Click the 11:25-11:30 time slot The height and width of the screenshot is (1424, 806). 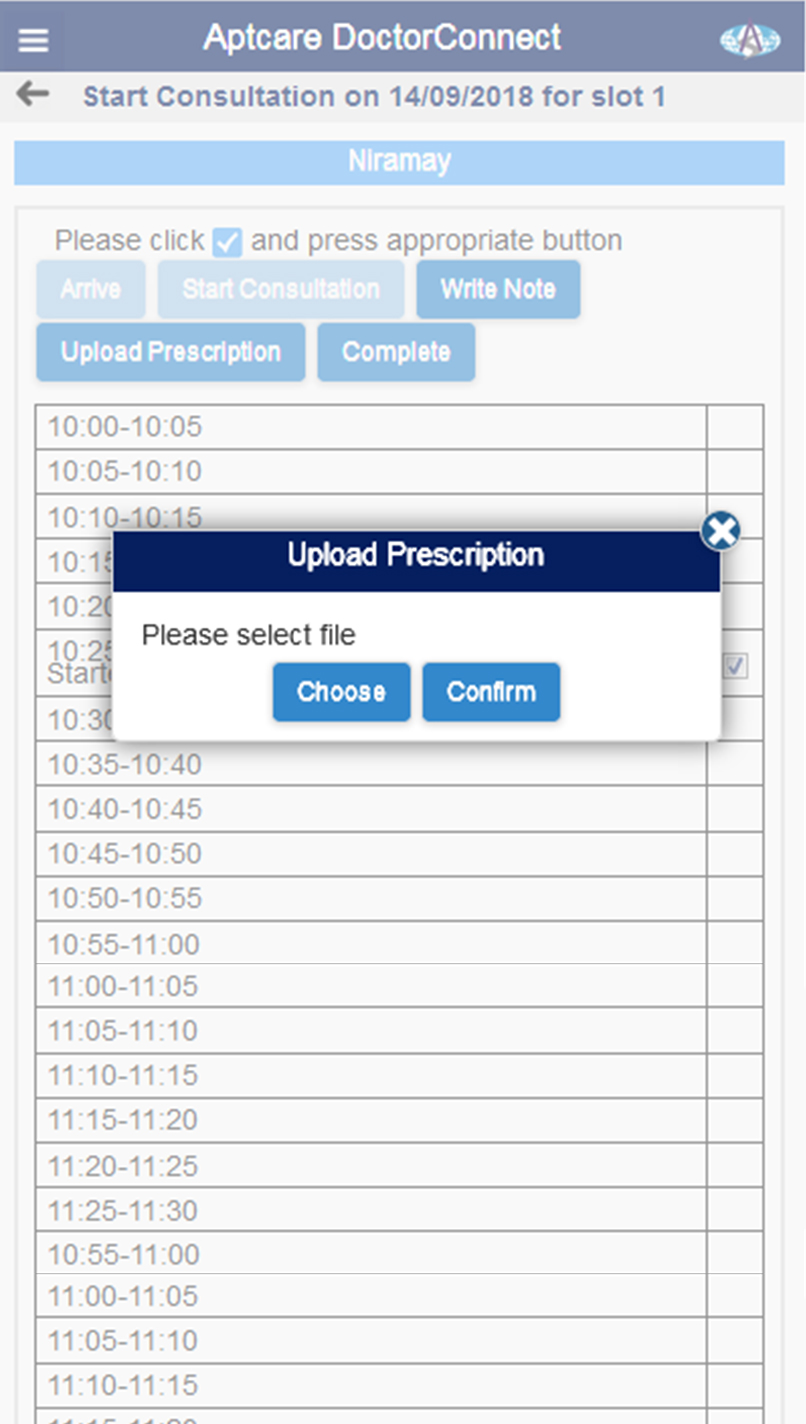(370, 1211)
